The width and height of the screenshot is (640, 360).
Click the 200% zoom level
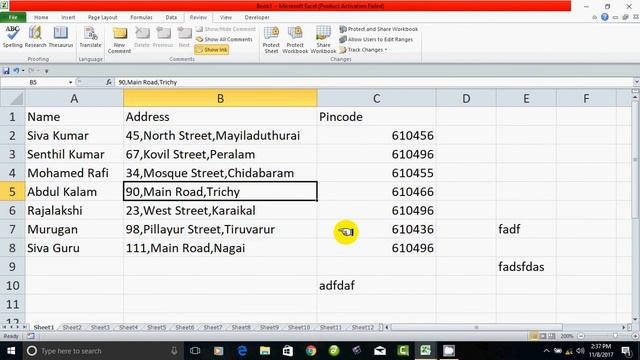[x=567, y=336]
